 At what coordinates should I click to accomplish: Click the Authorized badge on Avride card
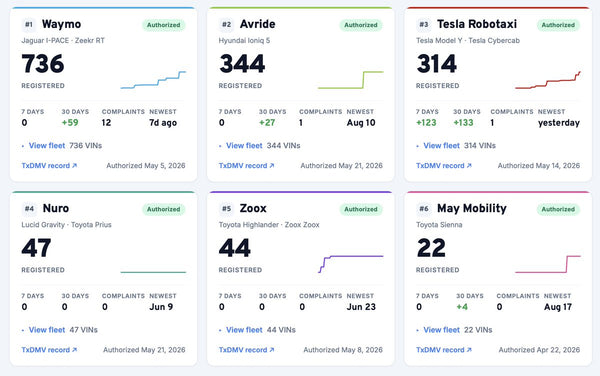(361, 25)
